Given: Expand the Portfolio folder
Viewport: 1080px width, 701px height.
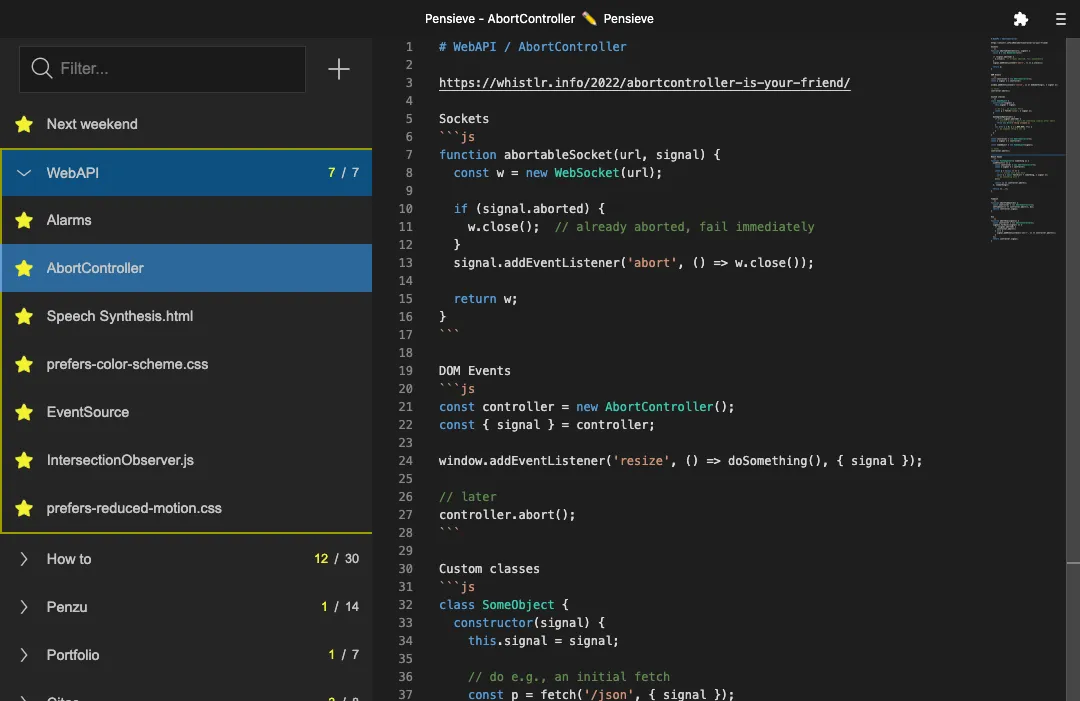Looking at the screenshot, I should [x=24, y=655].
